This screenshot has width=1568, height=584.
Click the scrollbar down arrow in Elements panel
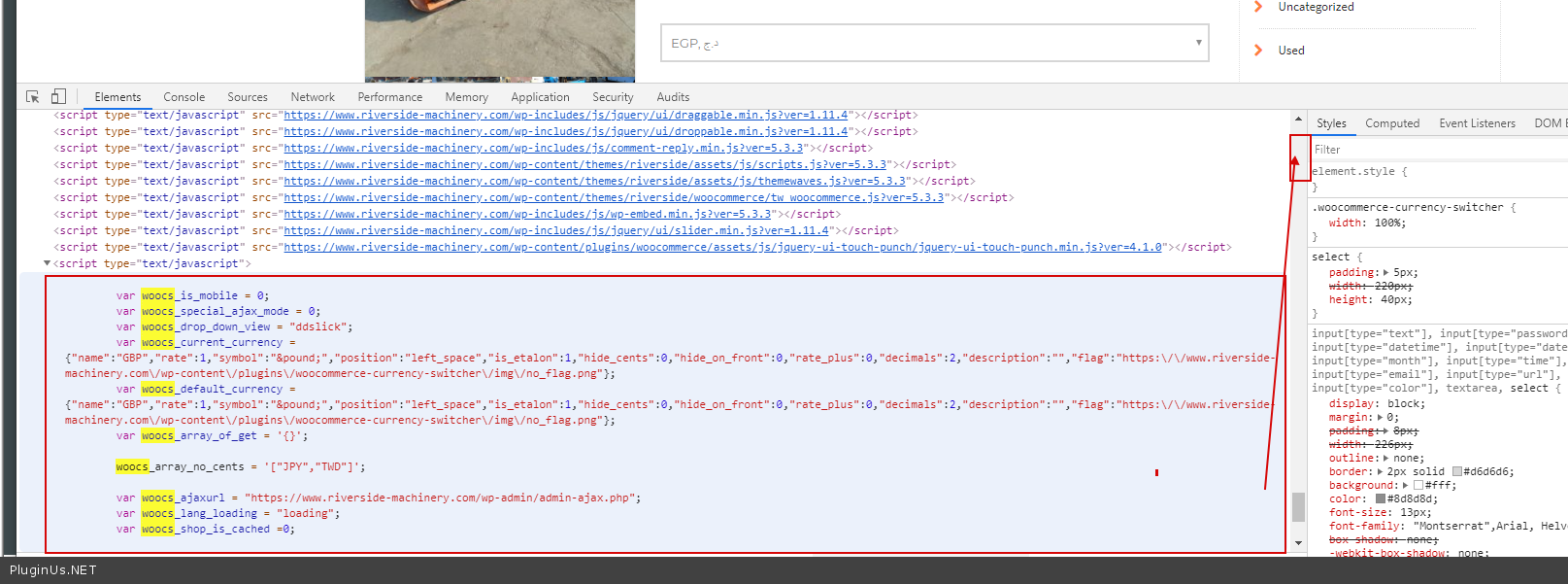1298,543
